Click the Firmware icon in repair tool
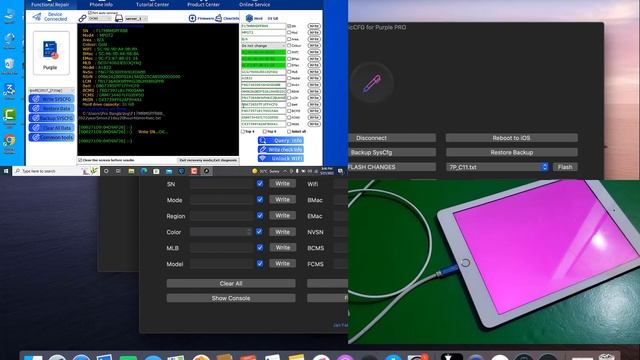Screen dimensions: 640x360 click(192, 18)
